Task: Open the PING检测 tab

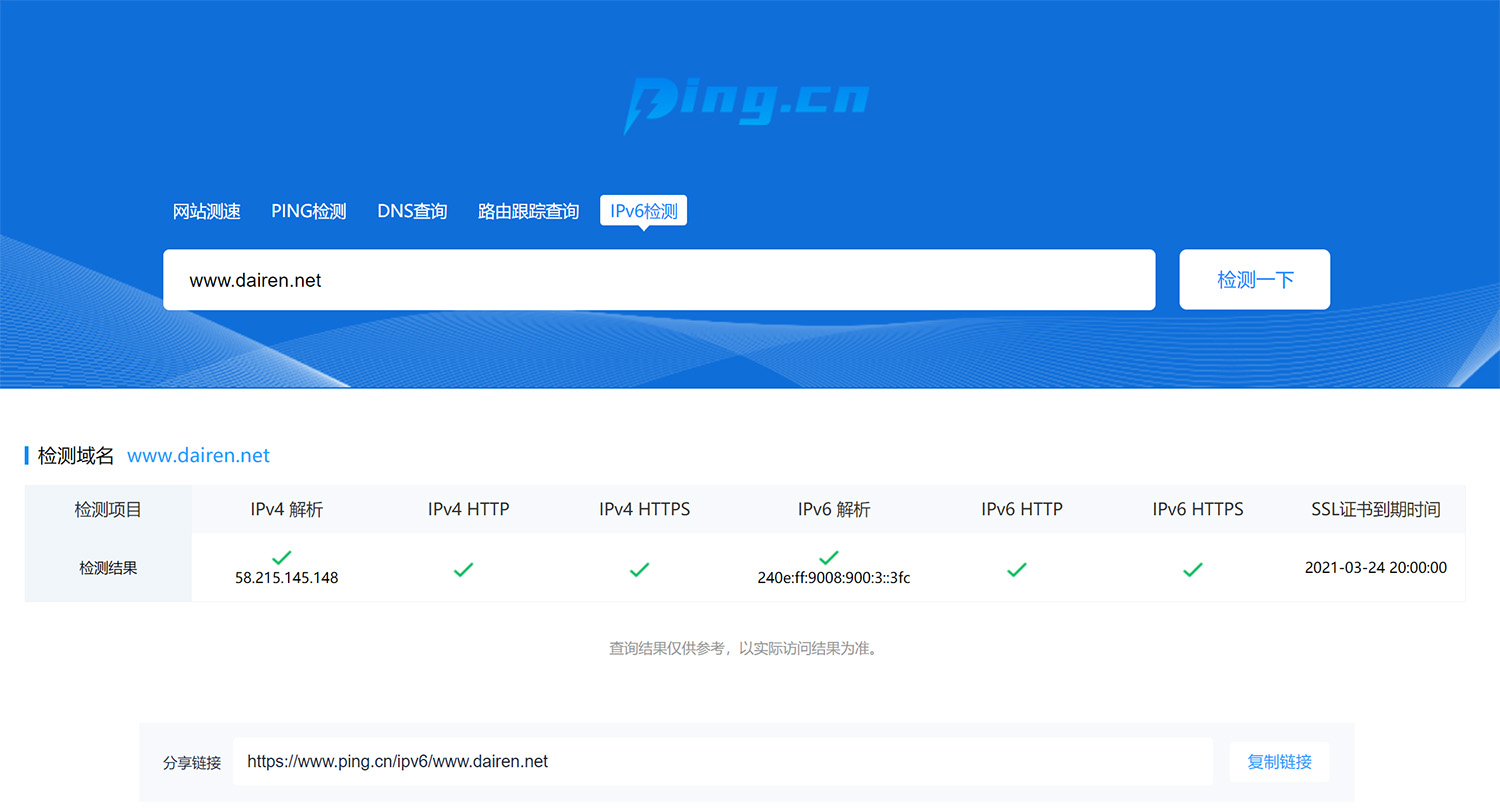Action: pos(308,211)
